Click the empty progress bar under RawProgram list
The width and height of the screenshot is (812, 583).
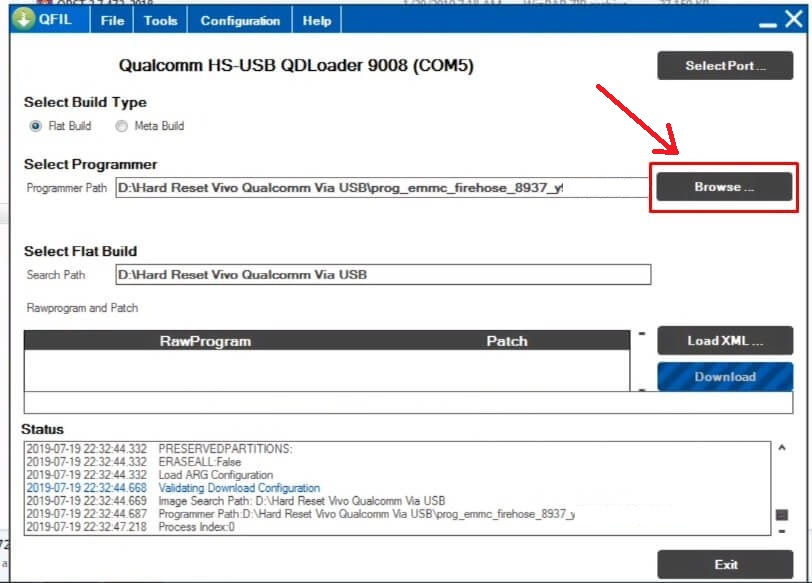(x=408, y=402)
